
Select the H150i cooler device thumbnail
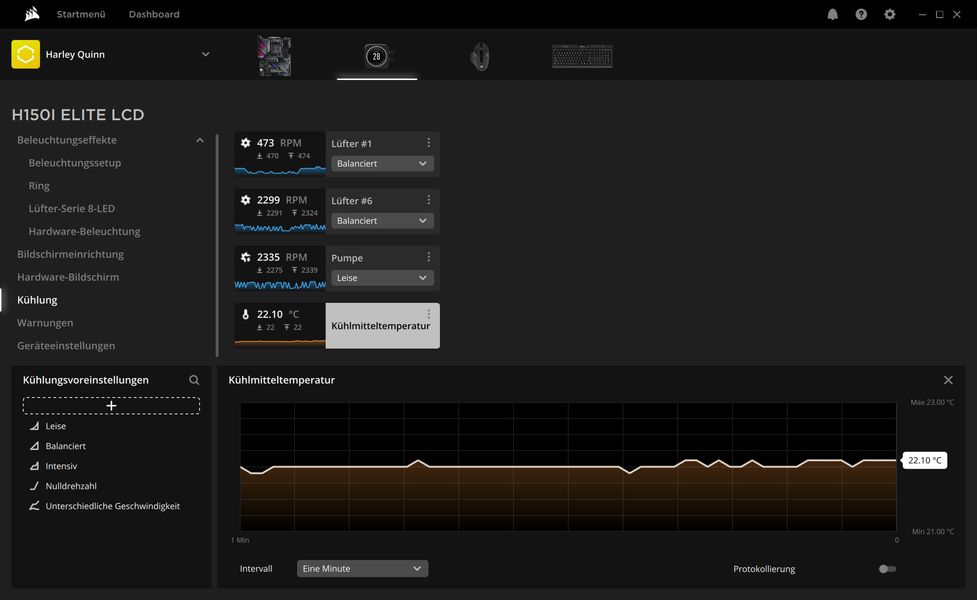click(376, 56)
